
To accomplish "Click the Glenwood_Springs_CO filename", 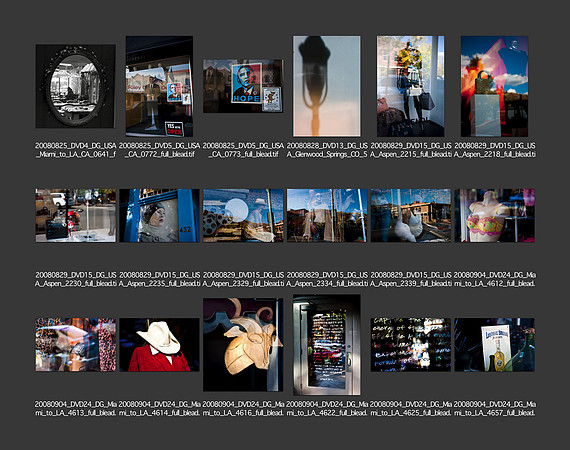I will click(x=327, y=150).
